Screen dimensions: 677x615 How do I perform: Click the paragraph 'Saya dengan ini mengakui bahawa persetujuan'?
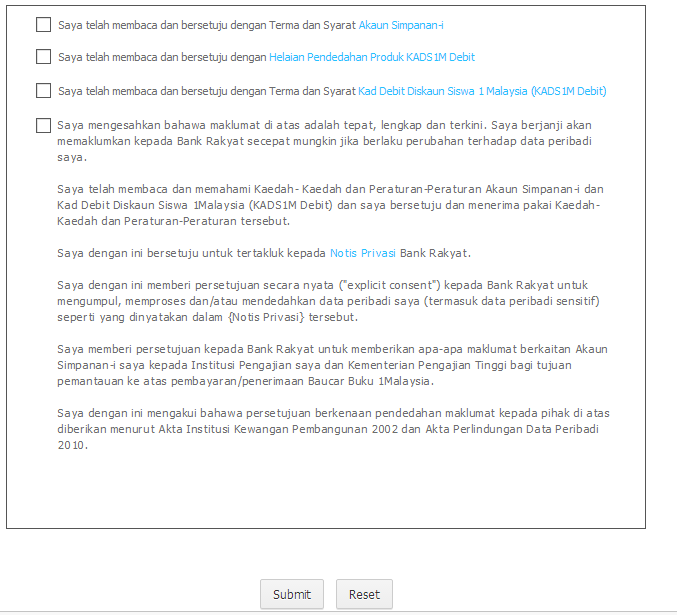click(333, 429)
